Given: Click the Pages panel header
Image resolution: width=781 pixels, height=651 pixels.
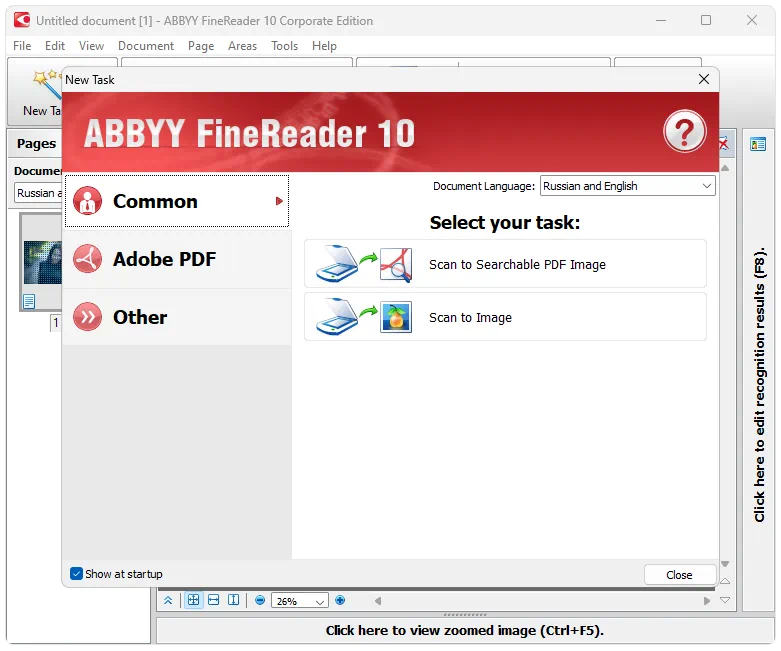Looking at the screenshot, I should 36,143.
